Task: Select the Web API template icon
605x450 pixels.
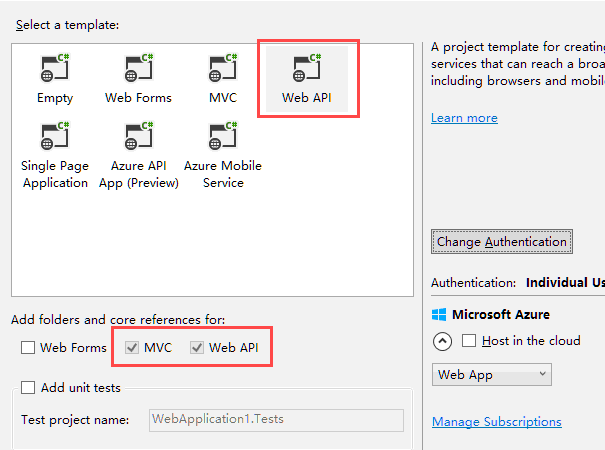Action: pyautogui.click(x=307, y=68)
